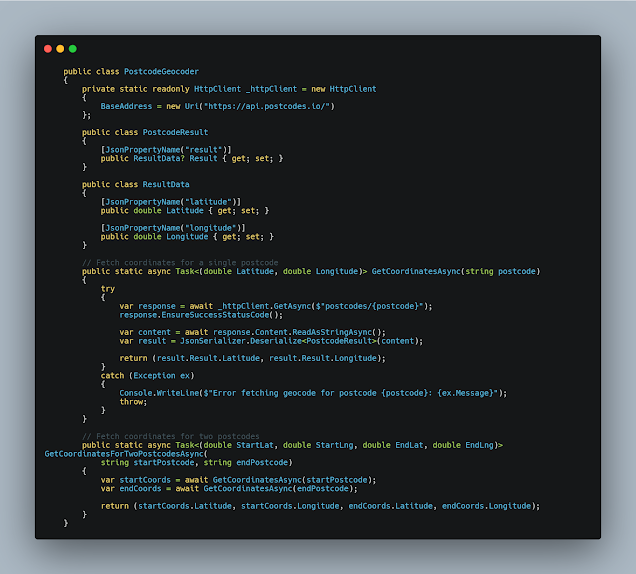636x574 pixels.
Task: Click the JsonSerializer.Deserialize line
Action: [271, 341]
